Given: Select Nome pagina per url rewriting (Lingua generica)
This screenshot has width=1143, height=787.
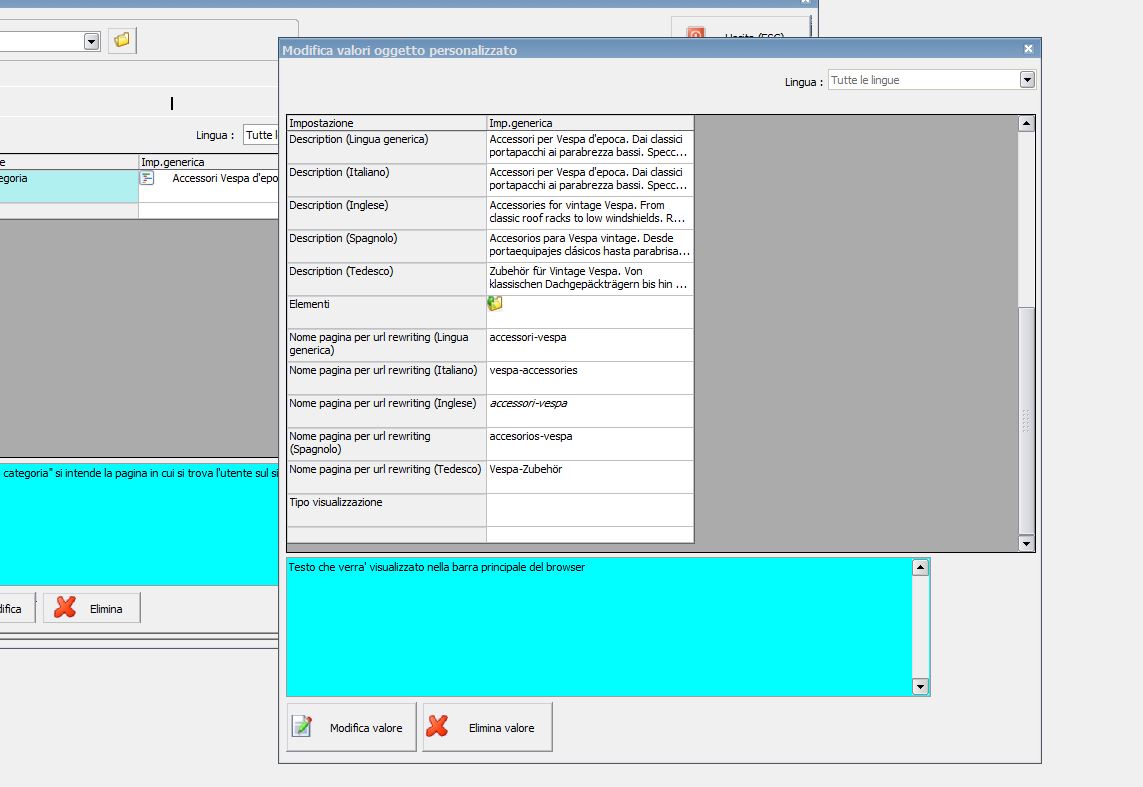Looking at the screenshot, I should [386, 345].
